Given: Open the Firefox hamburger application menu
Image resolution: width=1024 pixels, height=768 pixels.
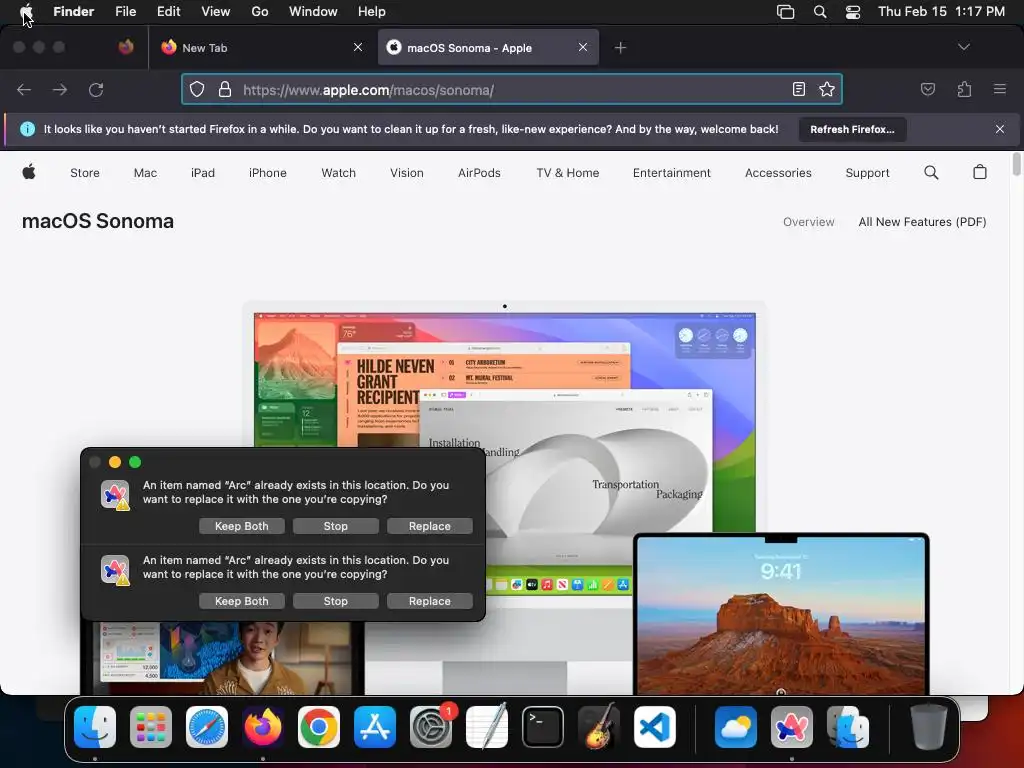Looking at the screenshot, I should tap(999, 89).
